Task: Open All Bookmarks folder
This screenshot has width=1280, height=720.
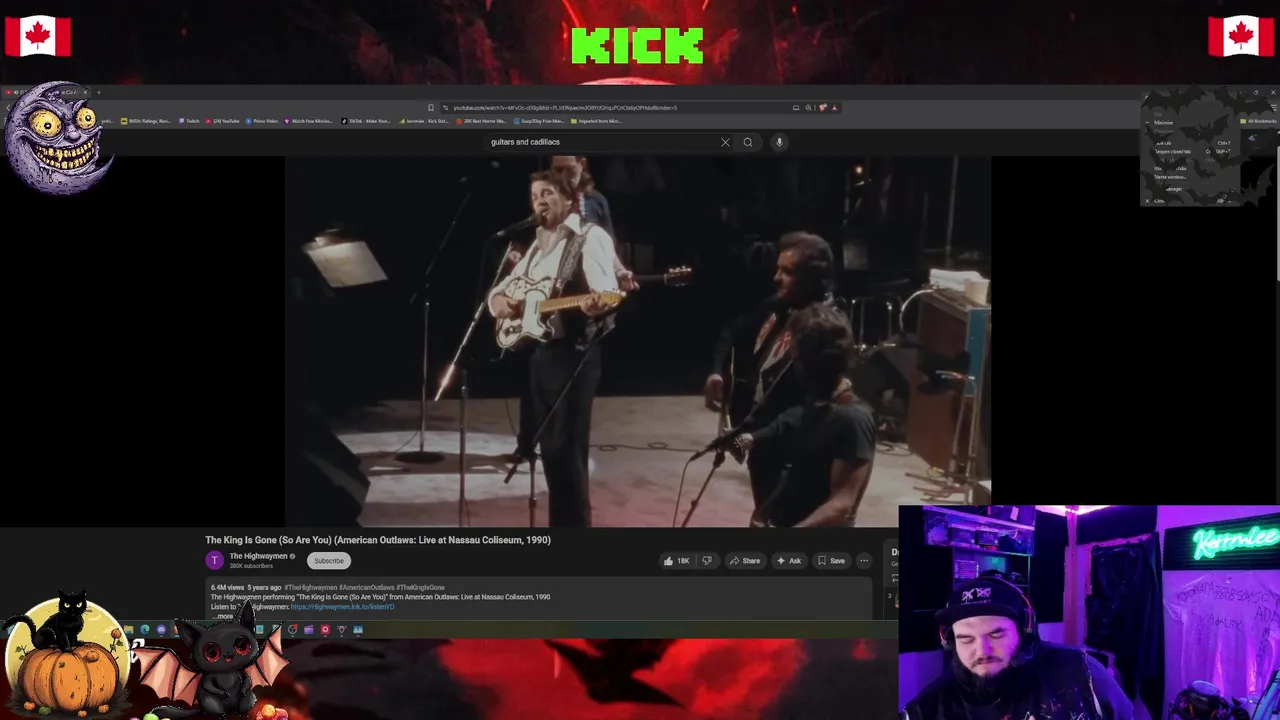Action: [x=1258, y=121]
